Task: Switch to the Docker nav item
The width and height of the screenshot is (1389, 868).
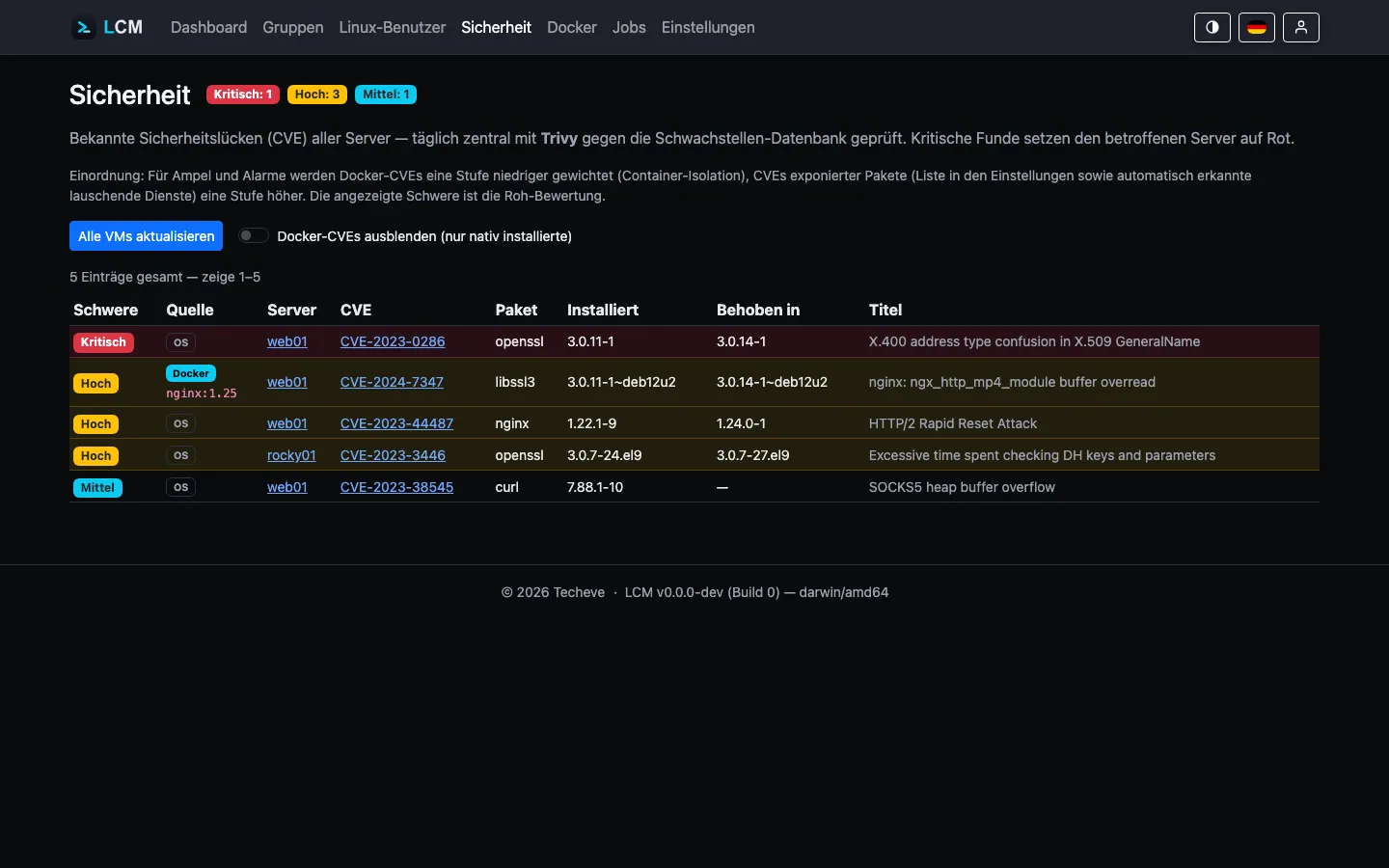Action: [572, 27]
